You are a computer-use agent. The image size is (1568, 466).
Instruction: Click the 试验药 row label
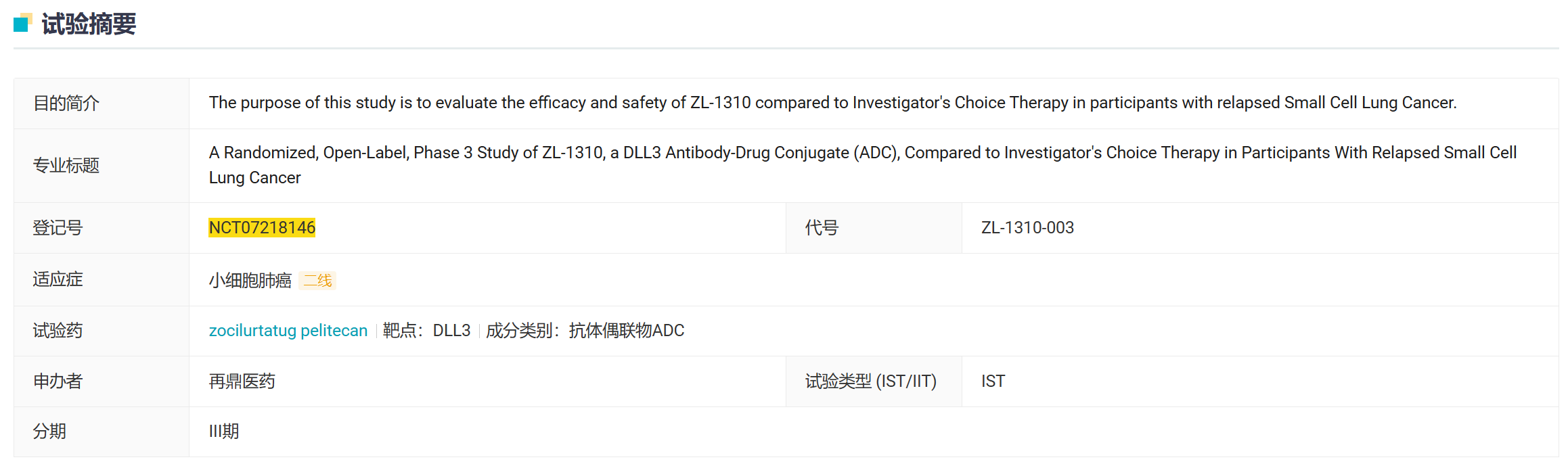(58, 331)
